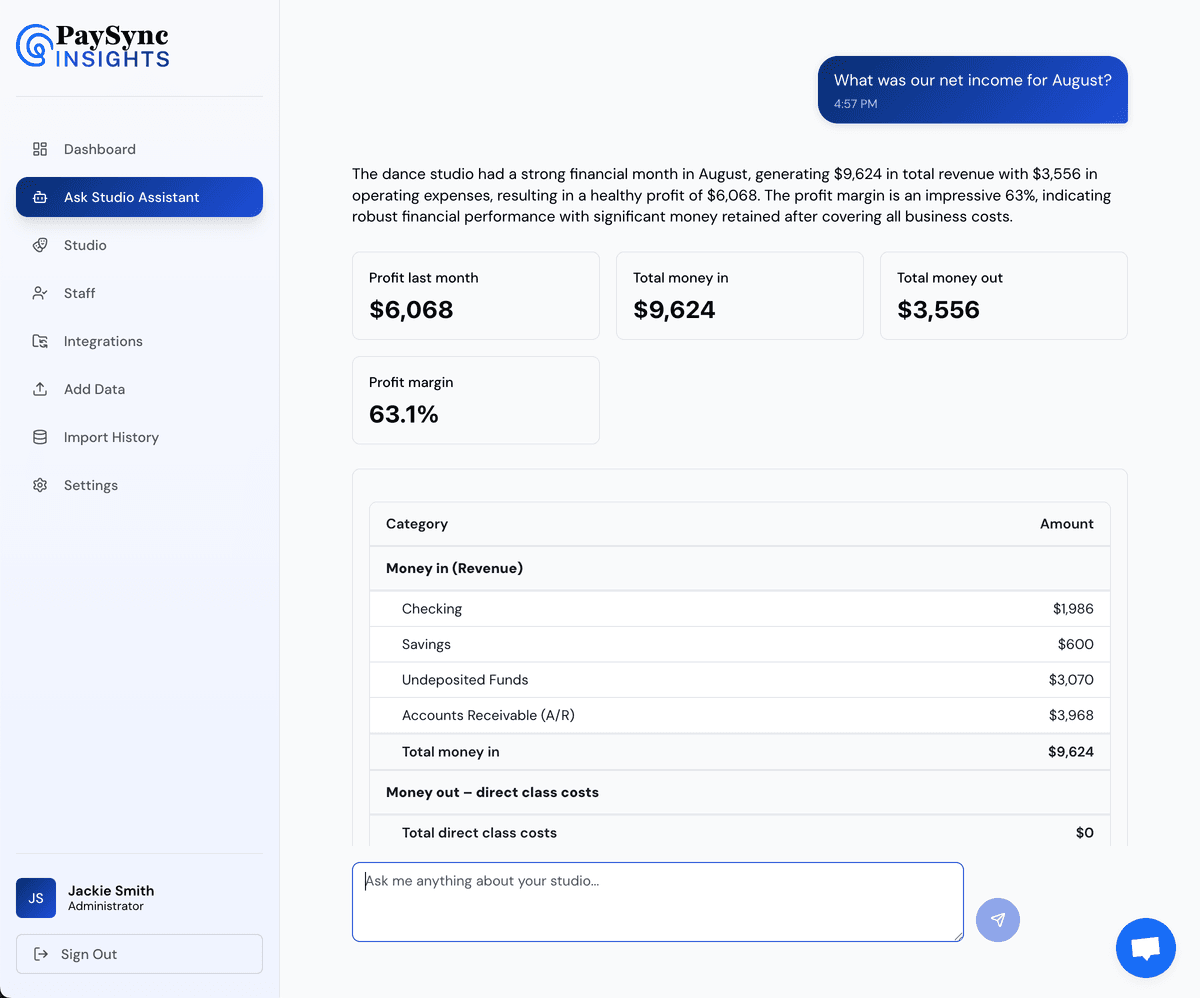Click the JS profile avatar
Screen dimensions: 1200x998
click(35, 898)
